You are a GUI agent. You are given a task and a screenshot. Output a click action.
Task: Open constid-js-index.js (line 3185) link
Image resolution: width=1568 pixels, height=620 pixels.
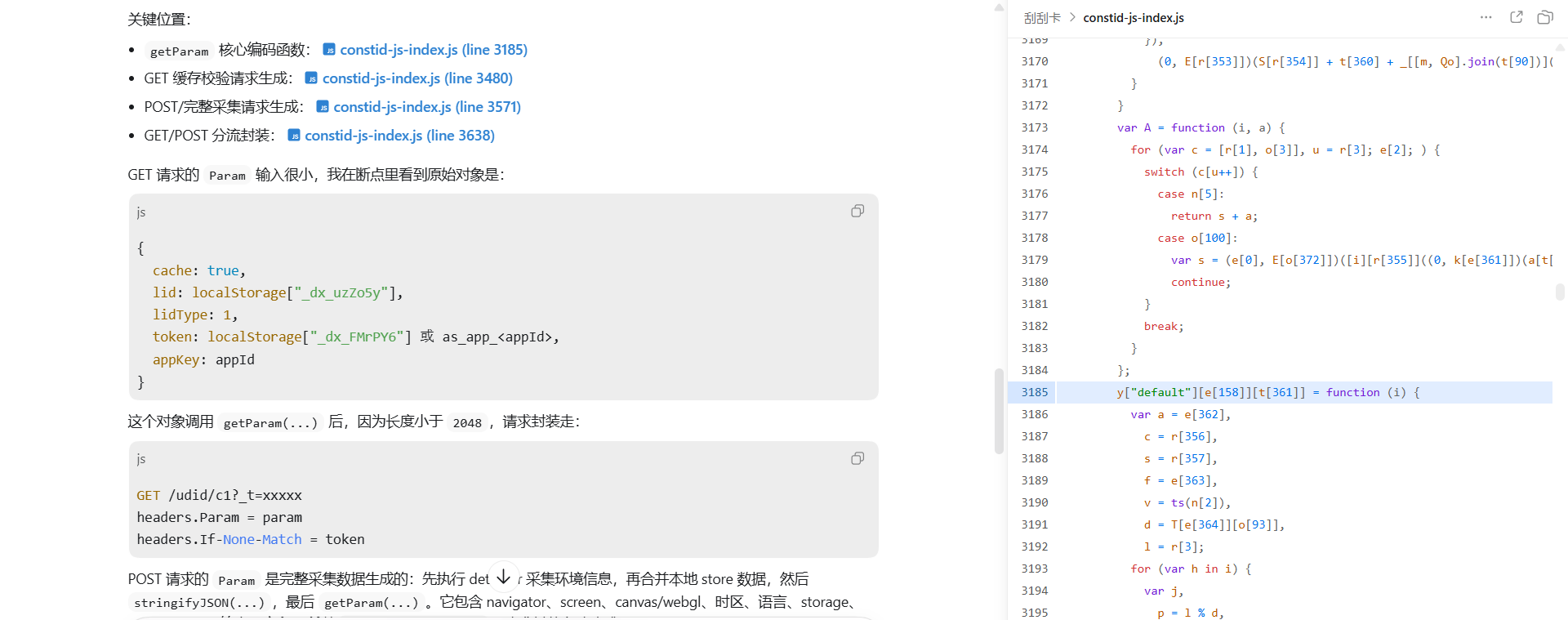point(434,50)
